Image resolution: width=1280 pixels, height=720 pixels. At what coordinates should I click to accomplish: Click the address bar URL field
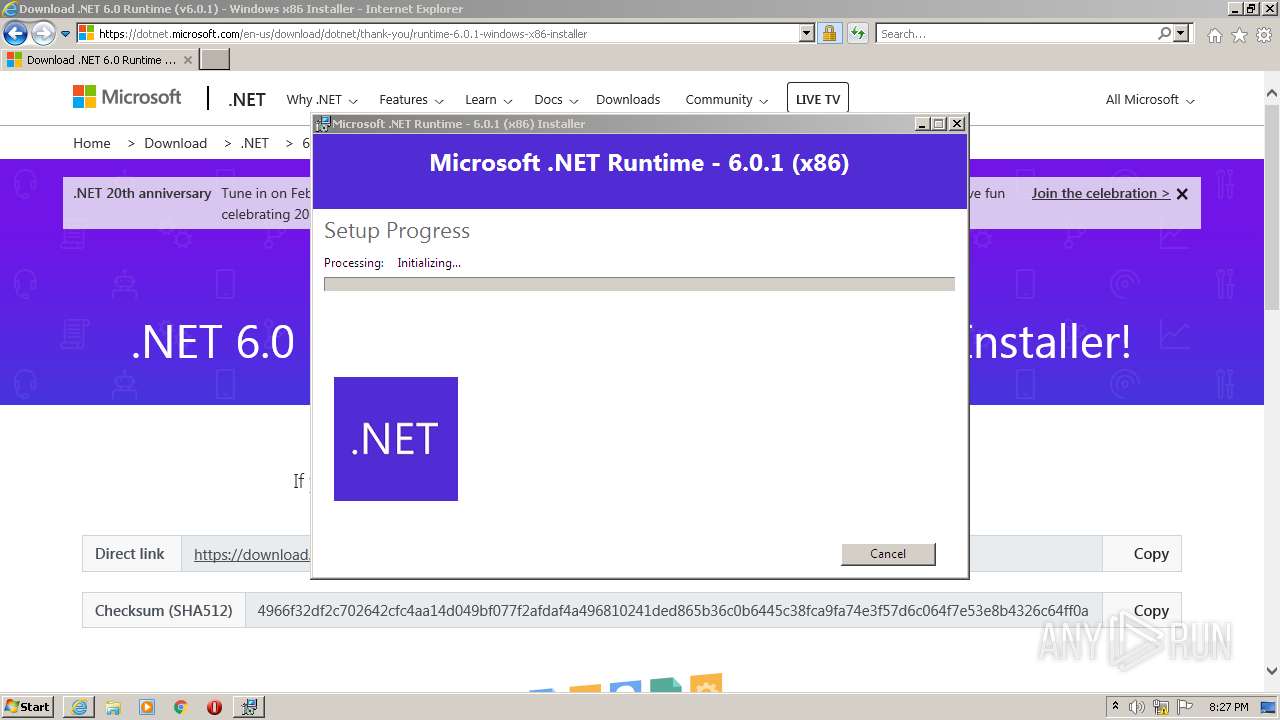pyautogui.click(x=437, y=33)
